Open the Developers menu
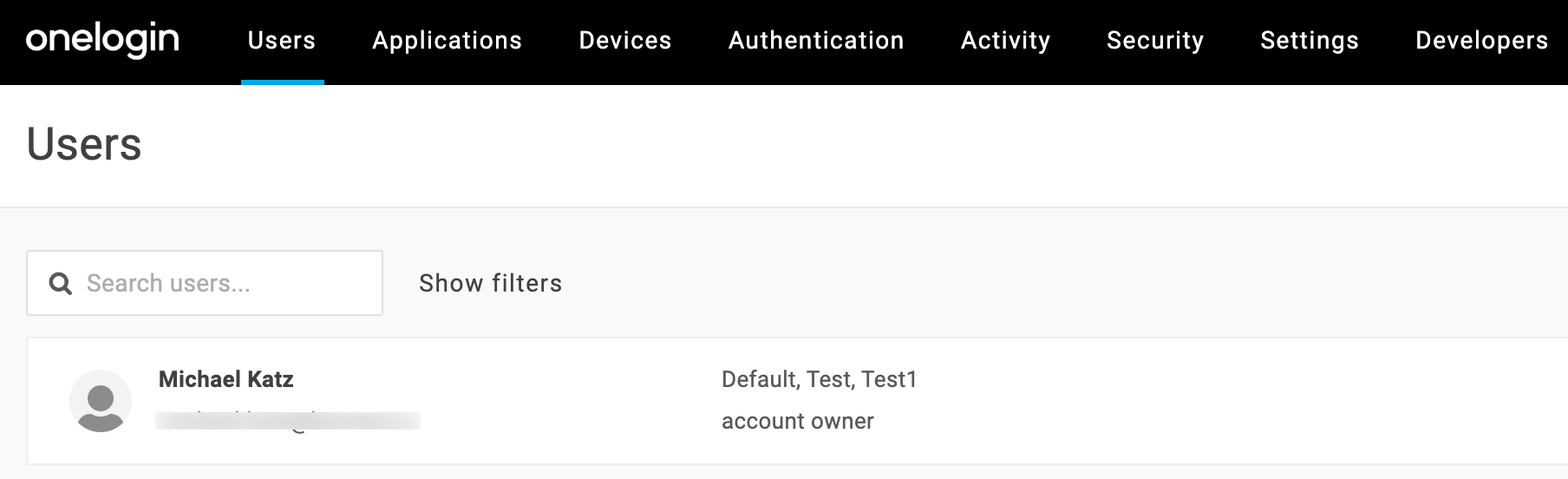Viewport: 1568px width, 479px height. coord(1481,40)
